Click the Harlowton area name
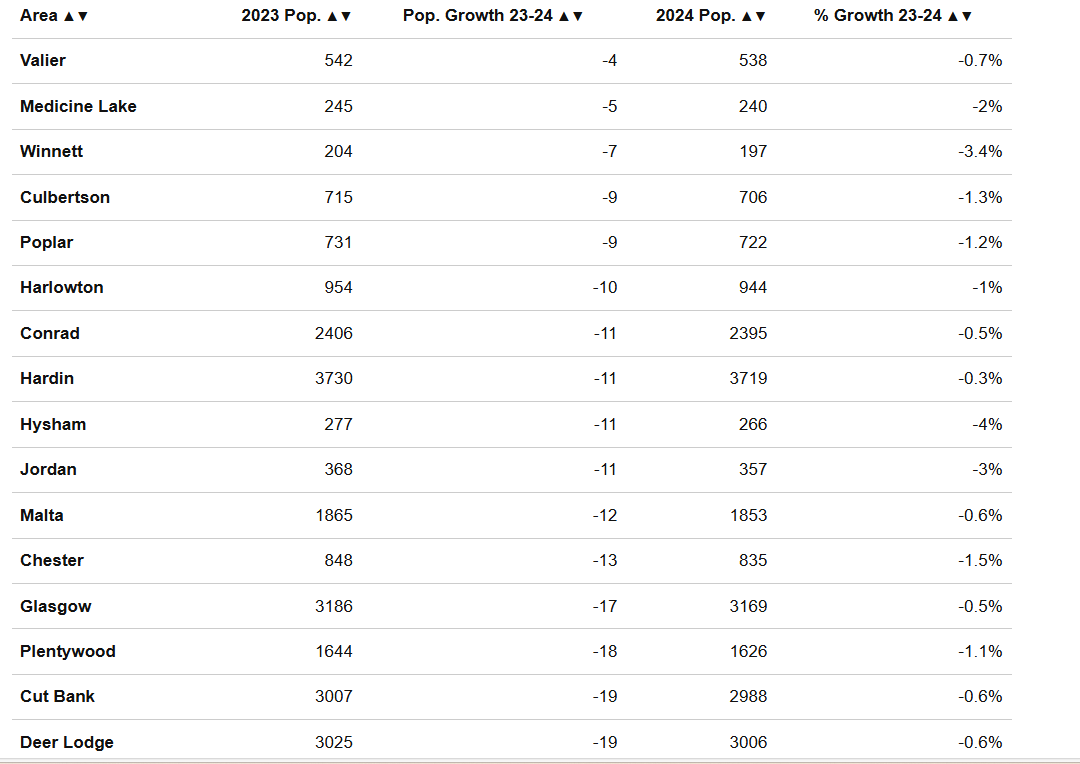Viewport: 1080px width, 764px height. click(x=61, y=287)
